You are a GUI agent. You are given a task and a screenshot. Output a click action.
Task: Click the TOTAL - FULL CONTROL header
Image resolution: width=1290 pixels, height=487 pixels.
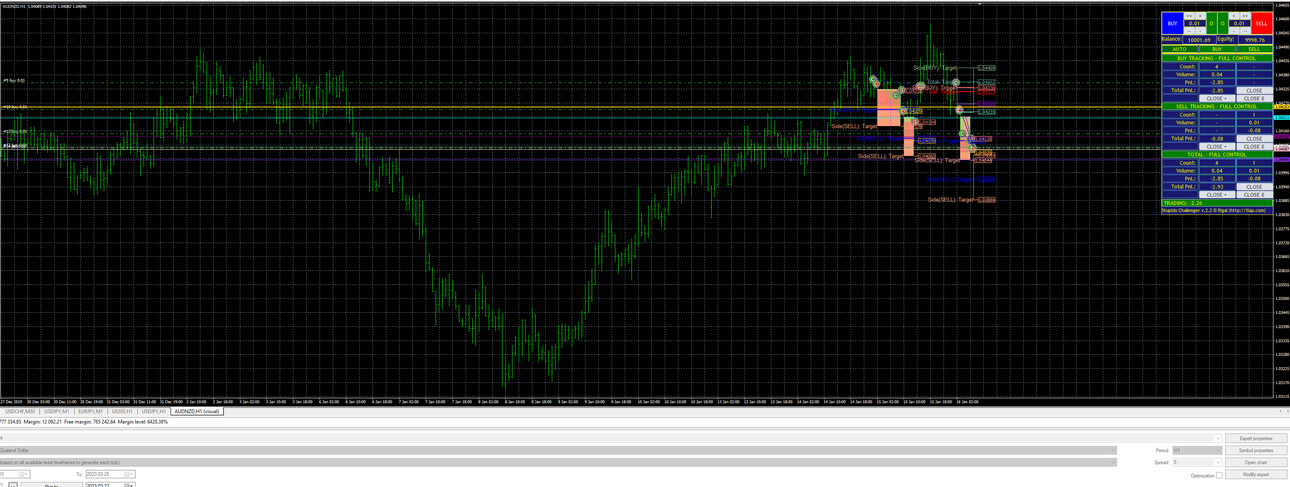point(1216,154)
